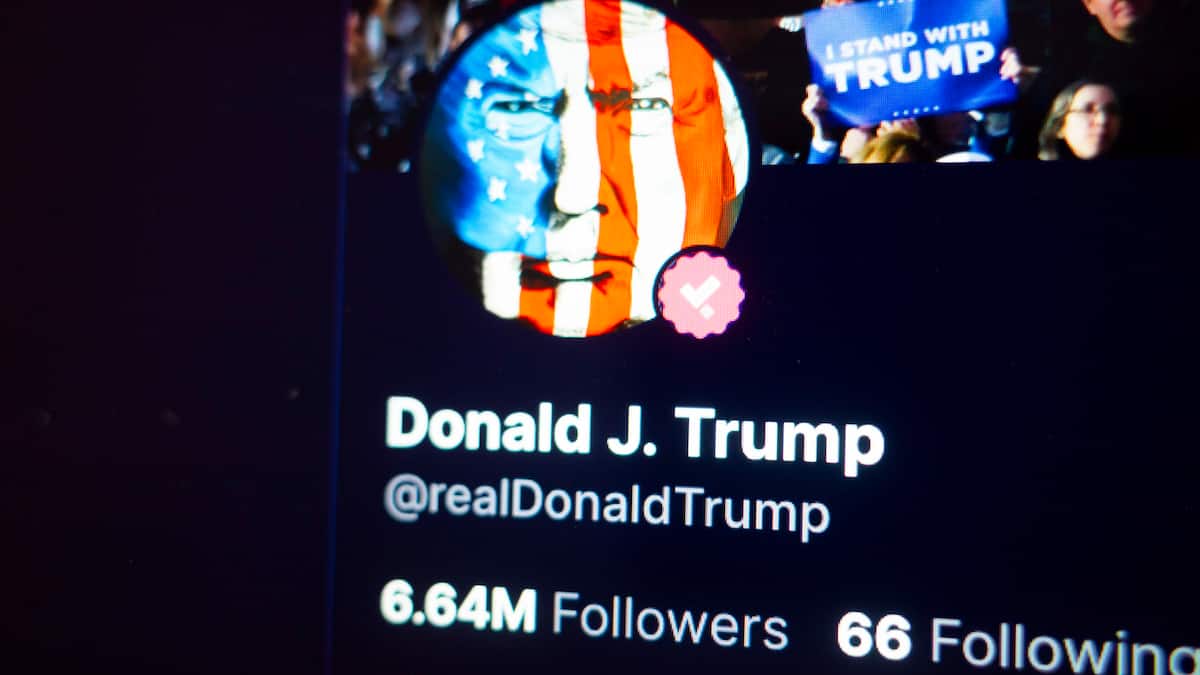The width and height of the screenshot is (1200, 675).
Task: Click the pink verified checkmark badge
Action: click(700, 292)
